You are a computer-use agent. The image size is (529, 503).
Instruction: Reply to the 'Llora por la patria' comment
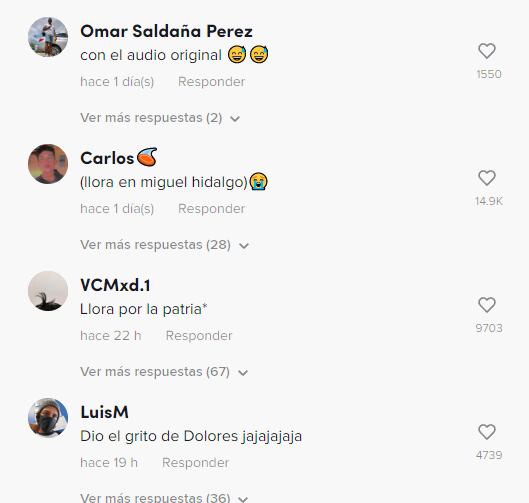tap(199, 336)
